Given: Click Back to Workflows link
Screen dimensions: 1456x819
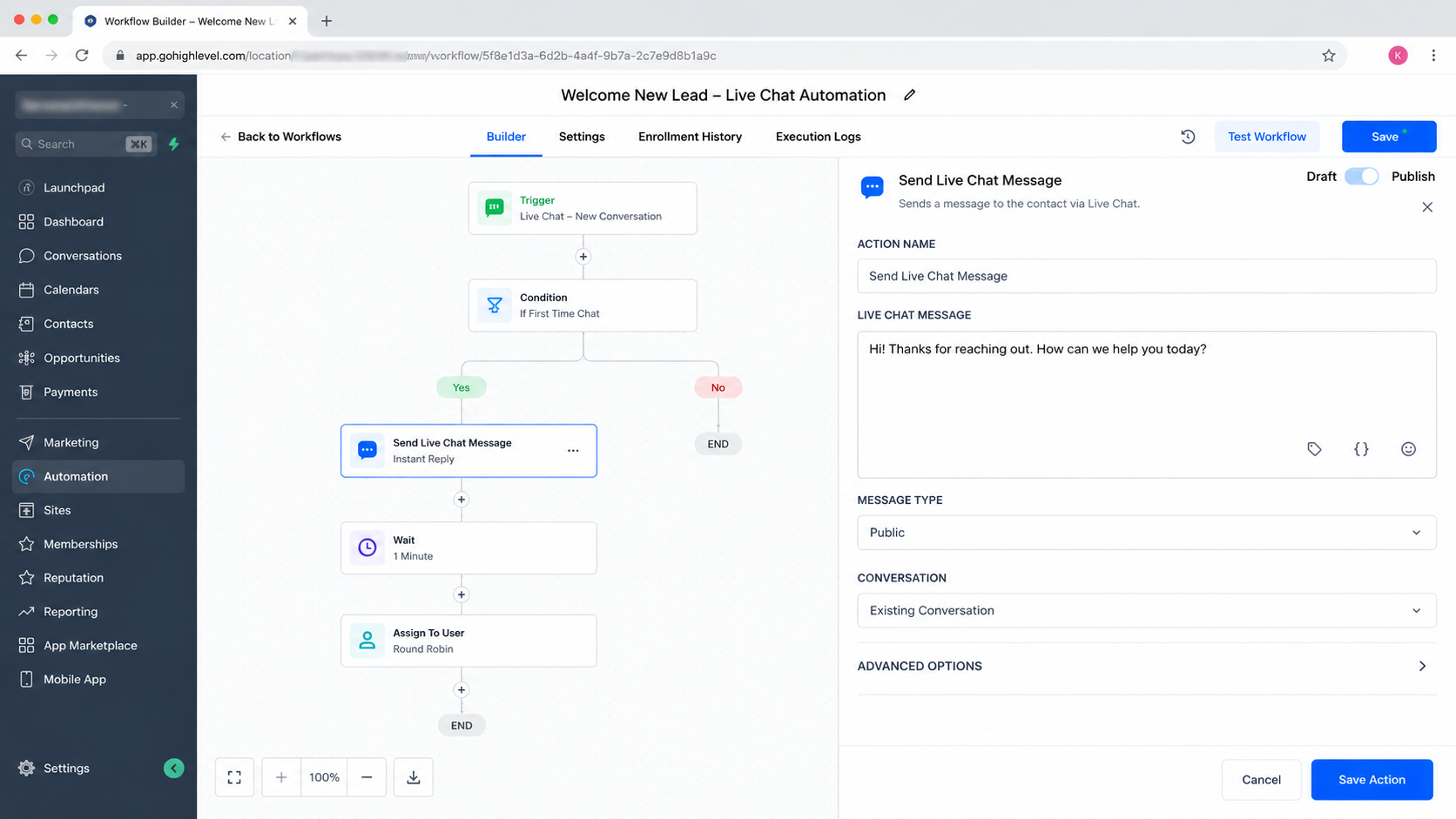Looking at the screenshot, I should (280, 137).
